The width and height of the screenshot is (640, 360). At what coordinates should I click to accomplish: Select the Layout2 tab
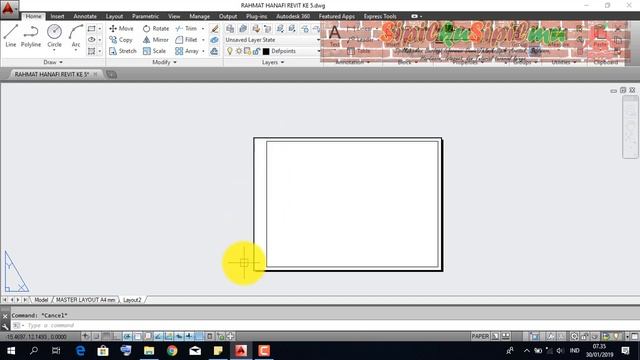[132, 300]
